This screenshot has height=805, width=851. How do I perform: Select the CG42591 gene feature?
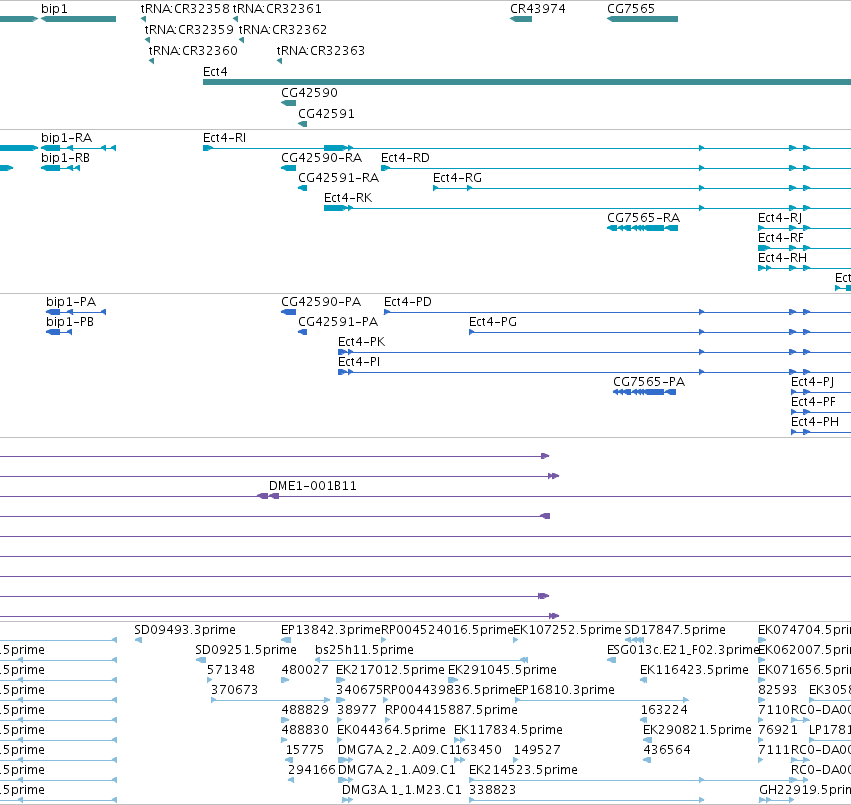point(303,124)
